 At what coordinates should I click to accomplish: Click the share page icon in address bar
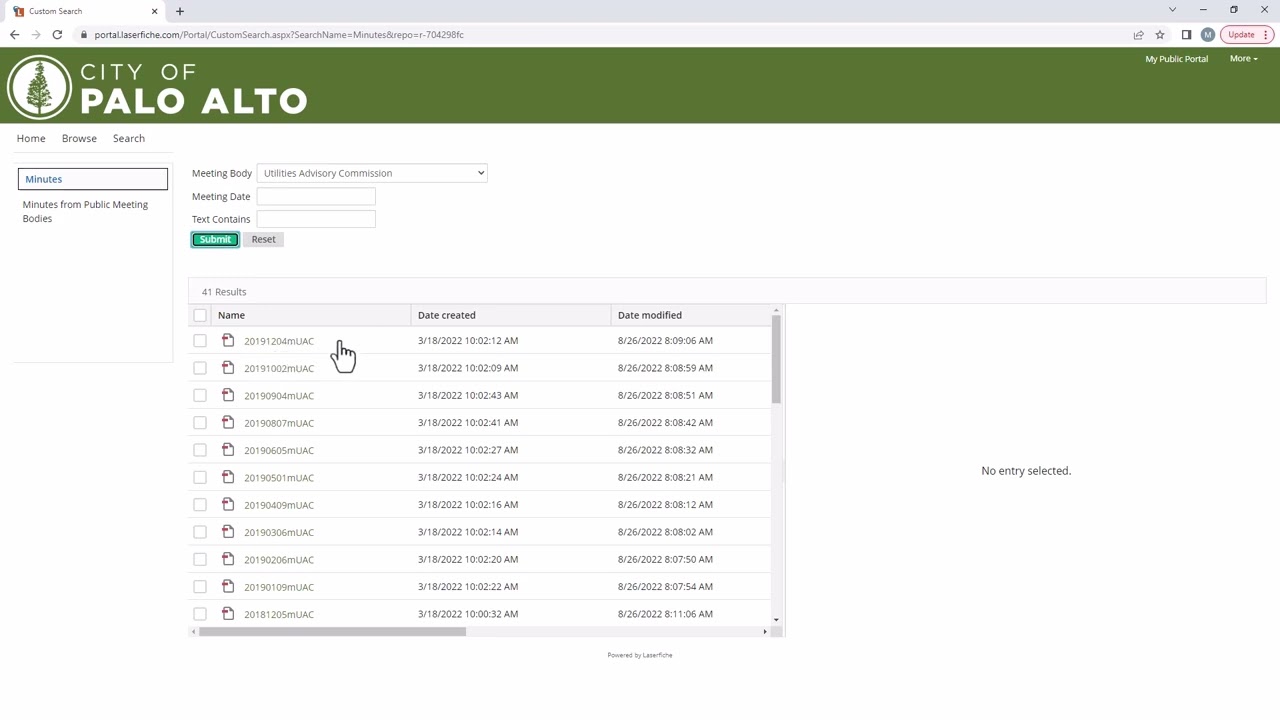click(1138, 34)
